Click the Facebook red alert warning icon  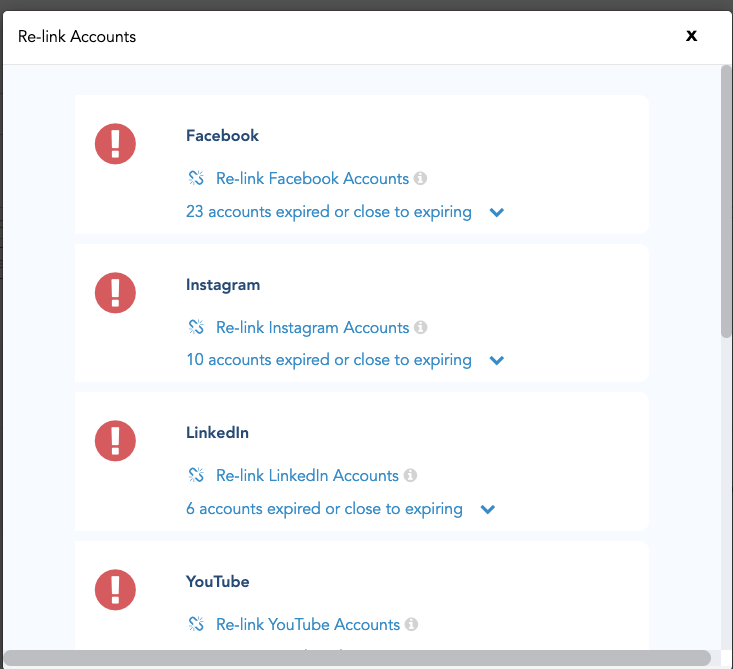(115, 143)
